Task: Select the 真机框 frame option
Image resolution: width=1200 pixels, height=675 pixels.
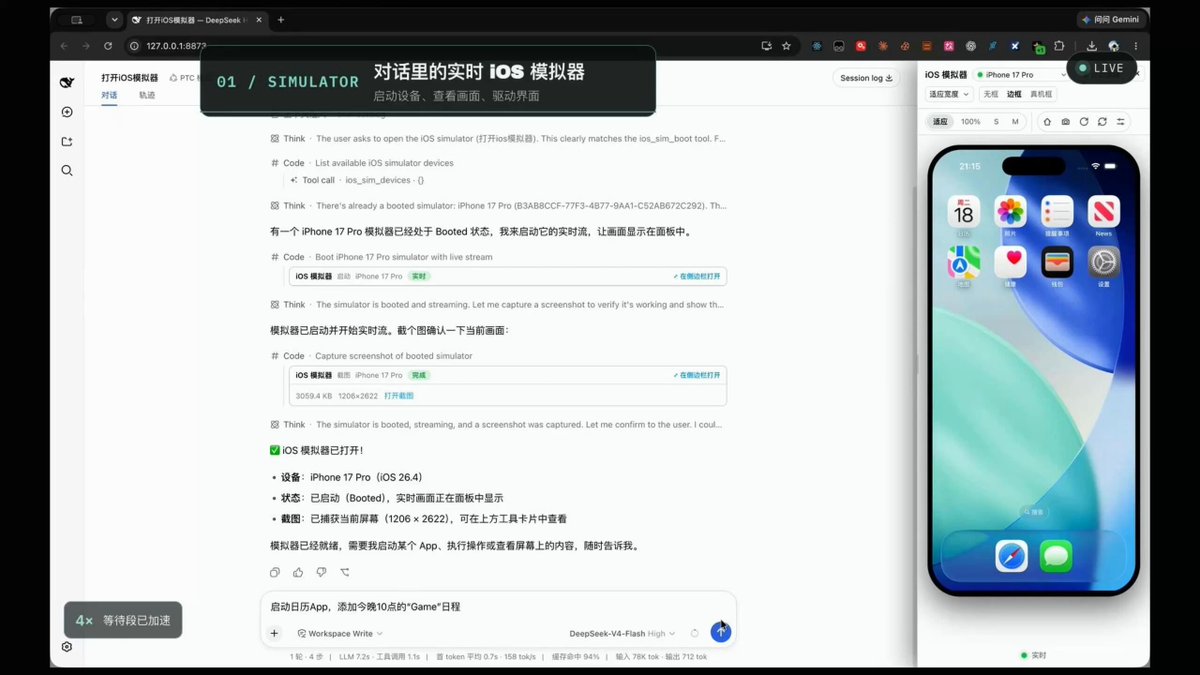Action: click(x=1041, y=94)
